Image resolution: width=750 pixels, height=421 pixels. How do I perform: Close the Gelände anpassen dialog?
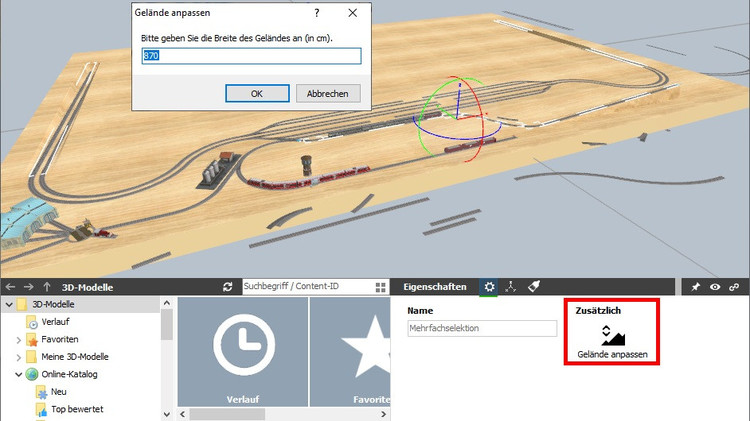[353, 13]
